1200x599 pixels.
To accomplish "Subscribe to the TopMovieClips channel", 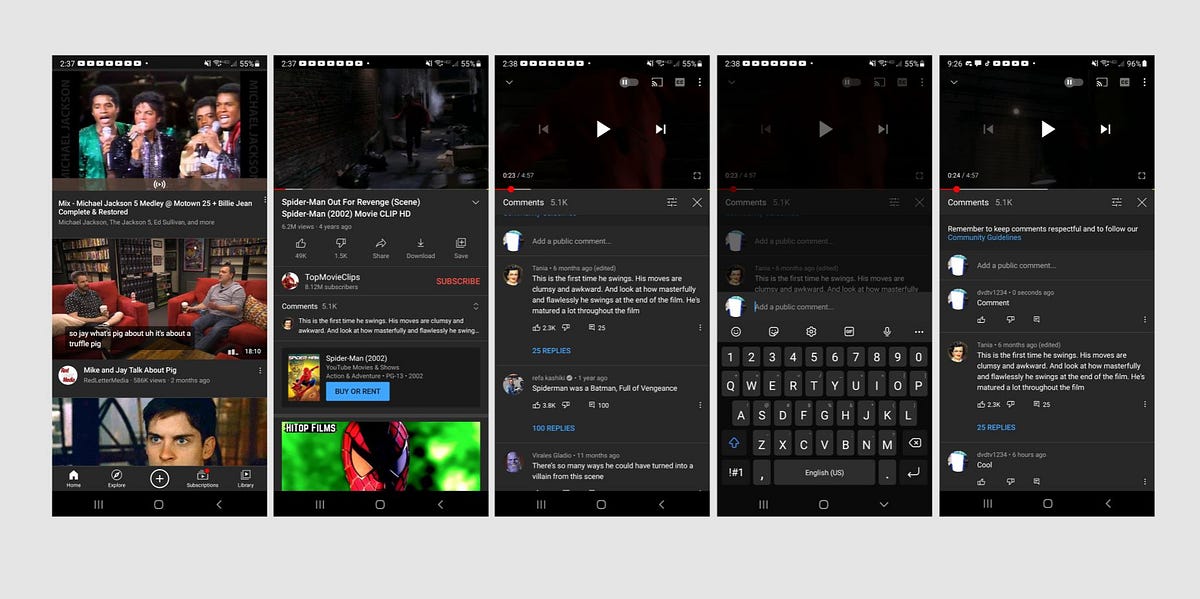I will tap(458, 281).
